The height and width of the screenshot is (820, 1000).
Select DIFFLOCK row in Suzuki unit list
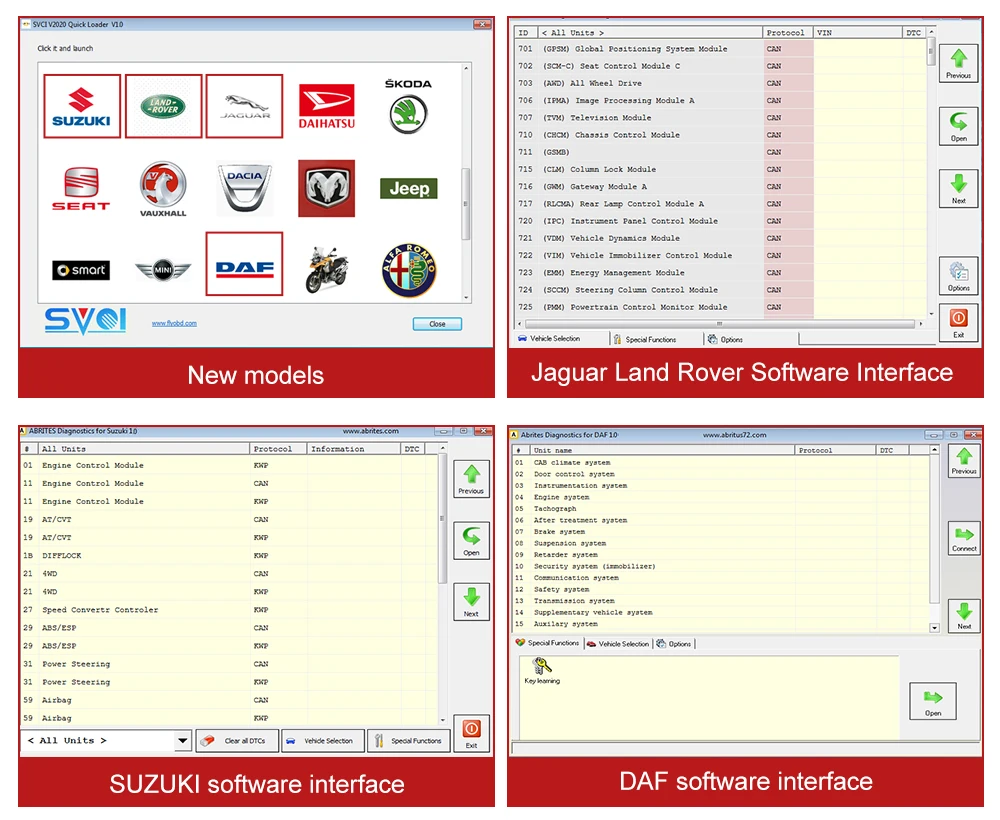coord(230,556)
